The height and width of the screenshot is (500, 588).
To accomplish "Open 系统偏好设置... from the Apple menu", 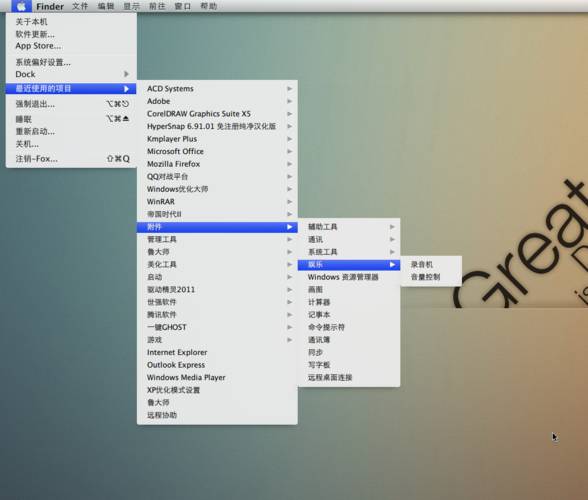I will [71, 62].
